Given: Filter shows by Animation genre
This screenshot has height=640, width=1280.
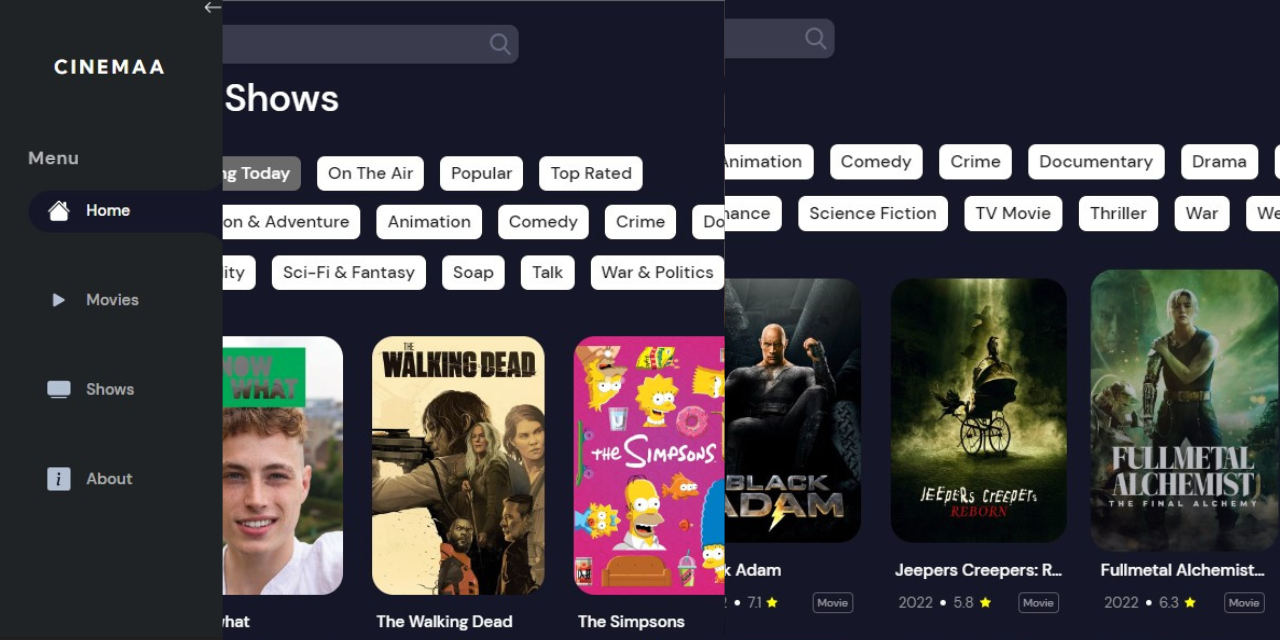Looking at the screenshot, I should pyautogui.click(x=429, y=222).
